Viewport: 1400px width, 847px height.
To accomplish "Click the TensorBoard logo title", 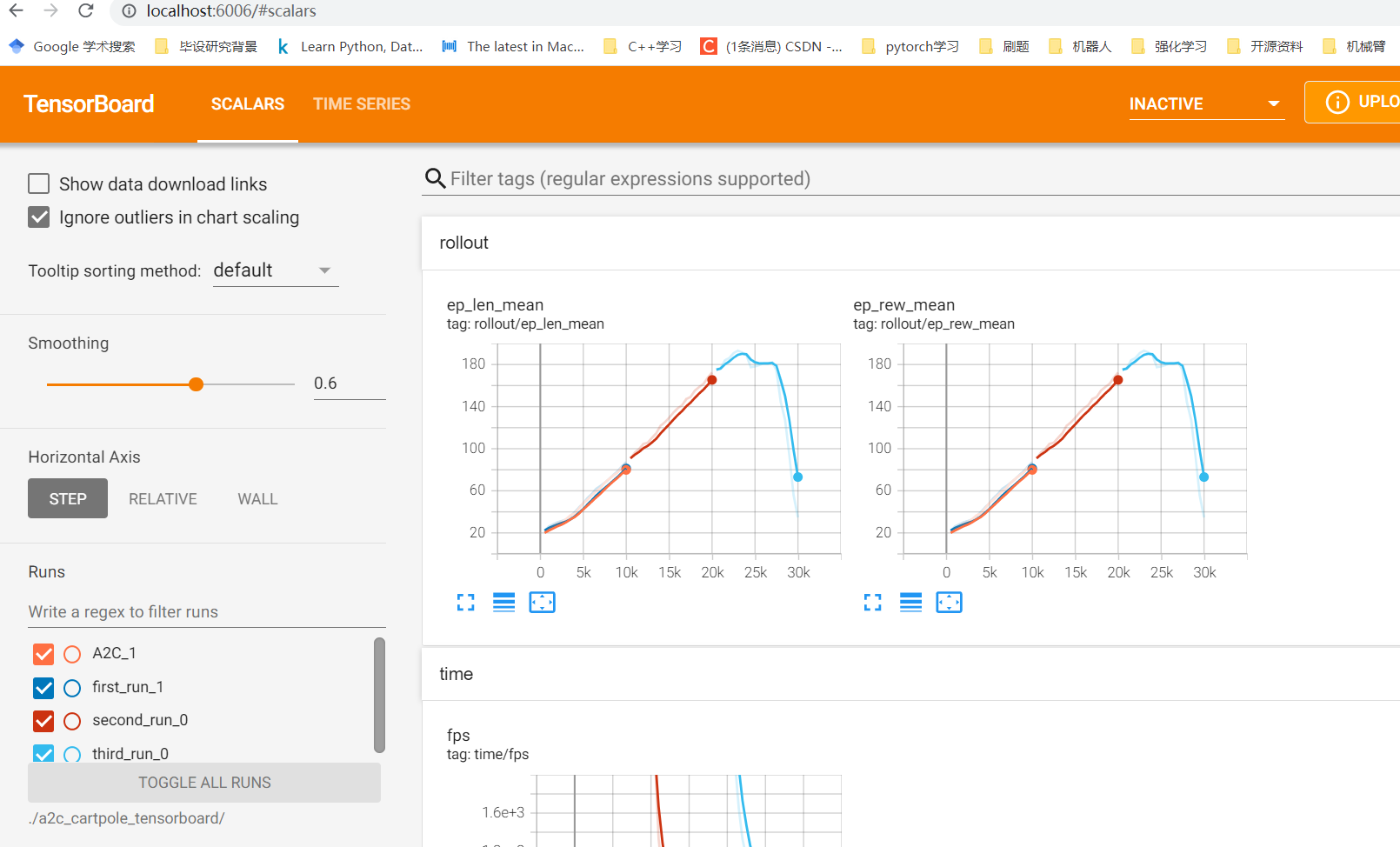I will (x=89, y=103).
